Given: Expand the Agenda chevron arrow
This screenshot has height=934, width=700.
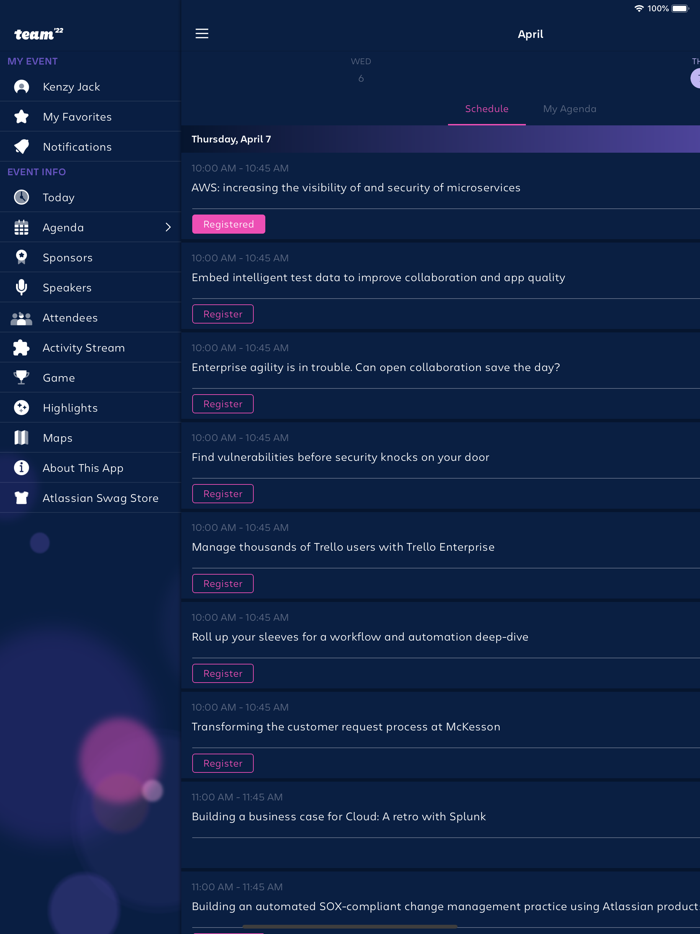Looking at the screenshot, I should [168, 228].
